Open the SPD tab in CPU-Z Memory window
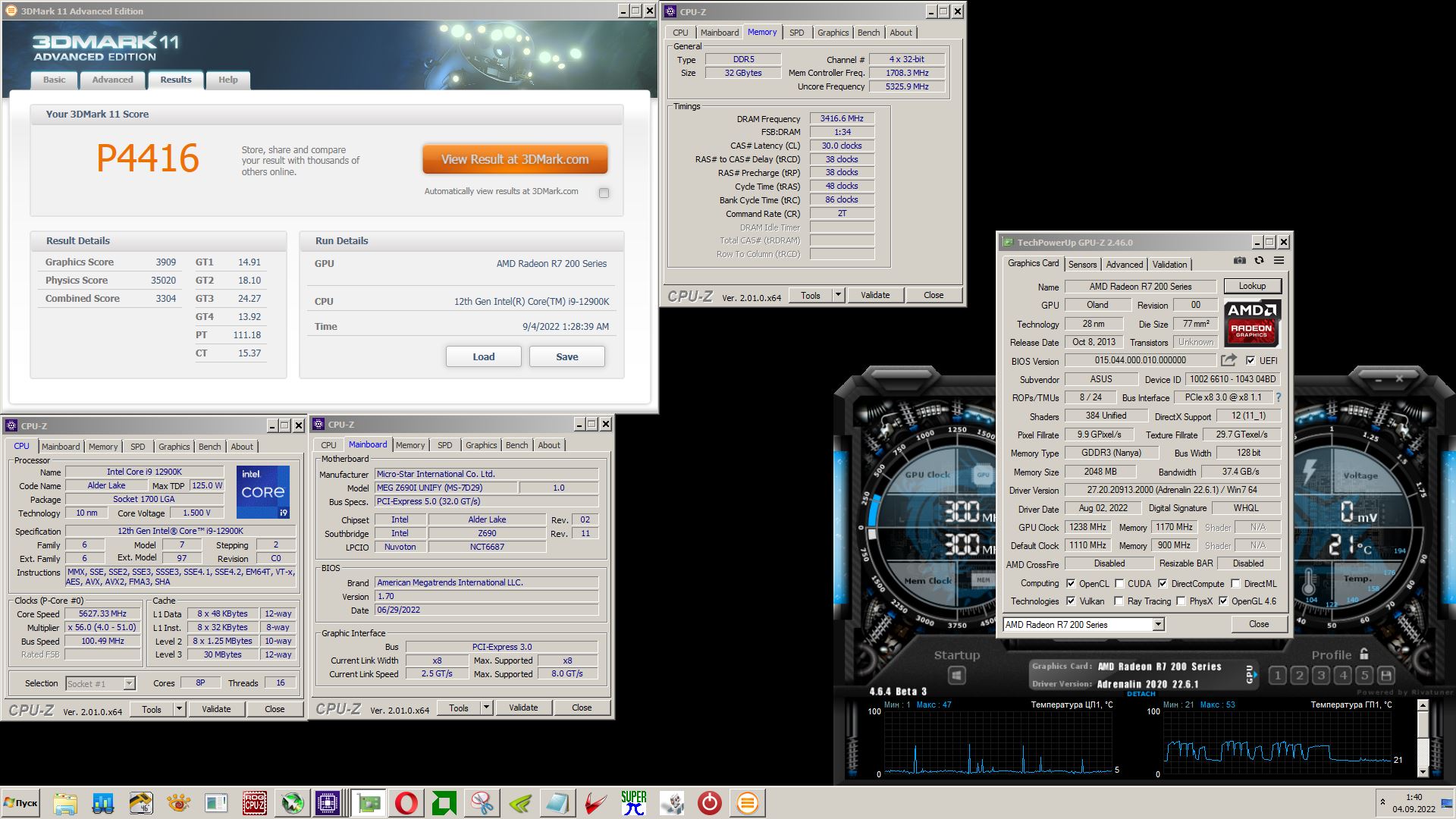 [796, 33]
